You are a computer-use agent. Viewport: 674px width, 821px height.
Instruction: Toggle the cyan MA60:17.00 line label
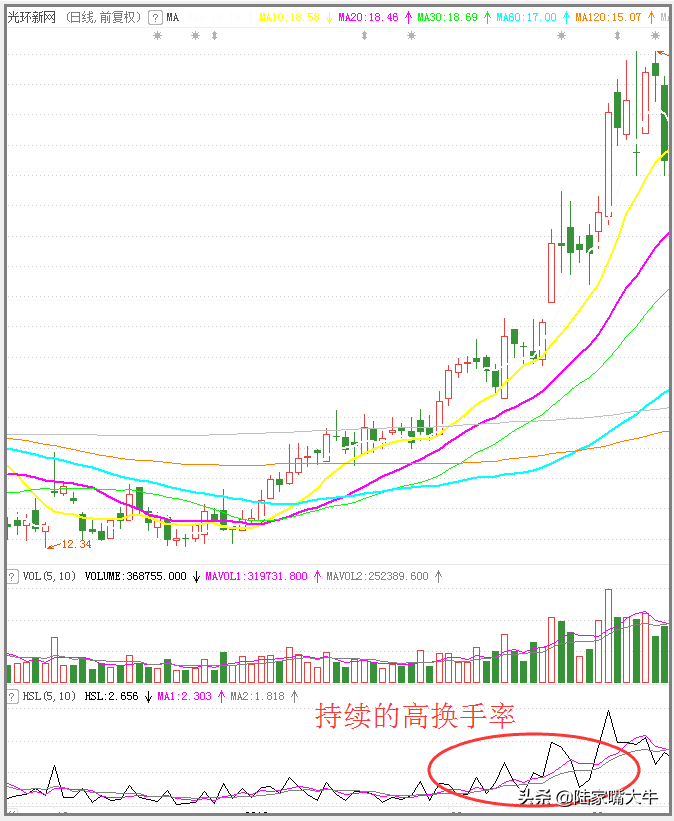[525, 18]
